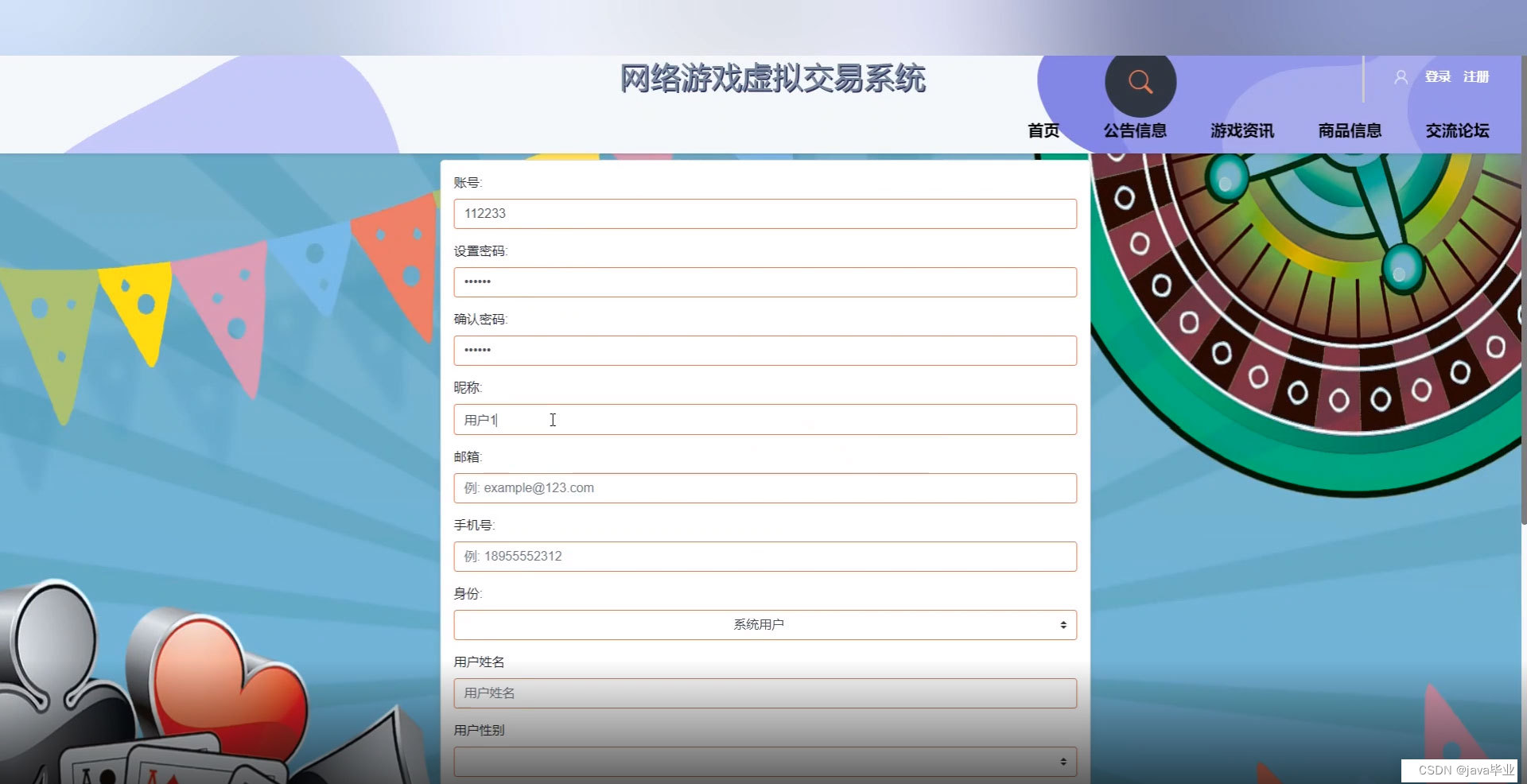Click into the 昵称 nickname field
This screenshot has width=1527, height=784.
(765, 420)
